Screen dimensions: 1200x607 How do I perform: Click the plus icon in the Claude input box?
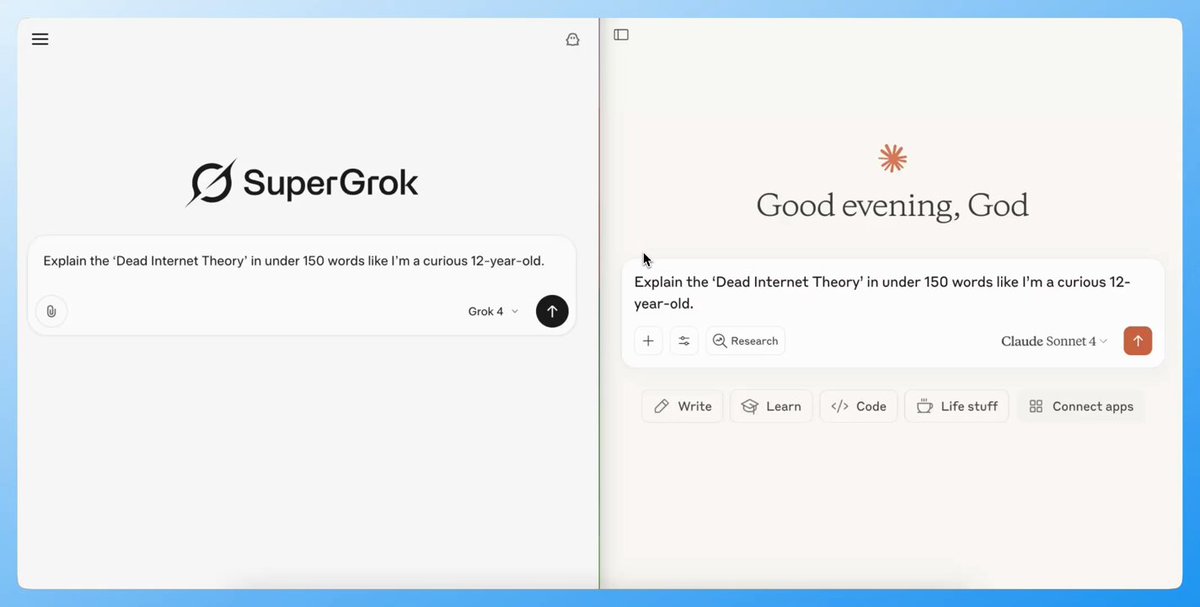click(x=648, y=341)
